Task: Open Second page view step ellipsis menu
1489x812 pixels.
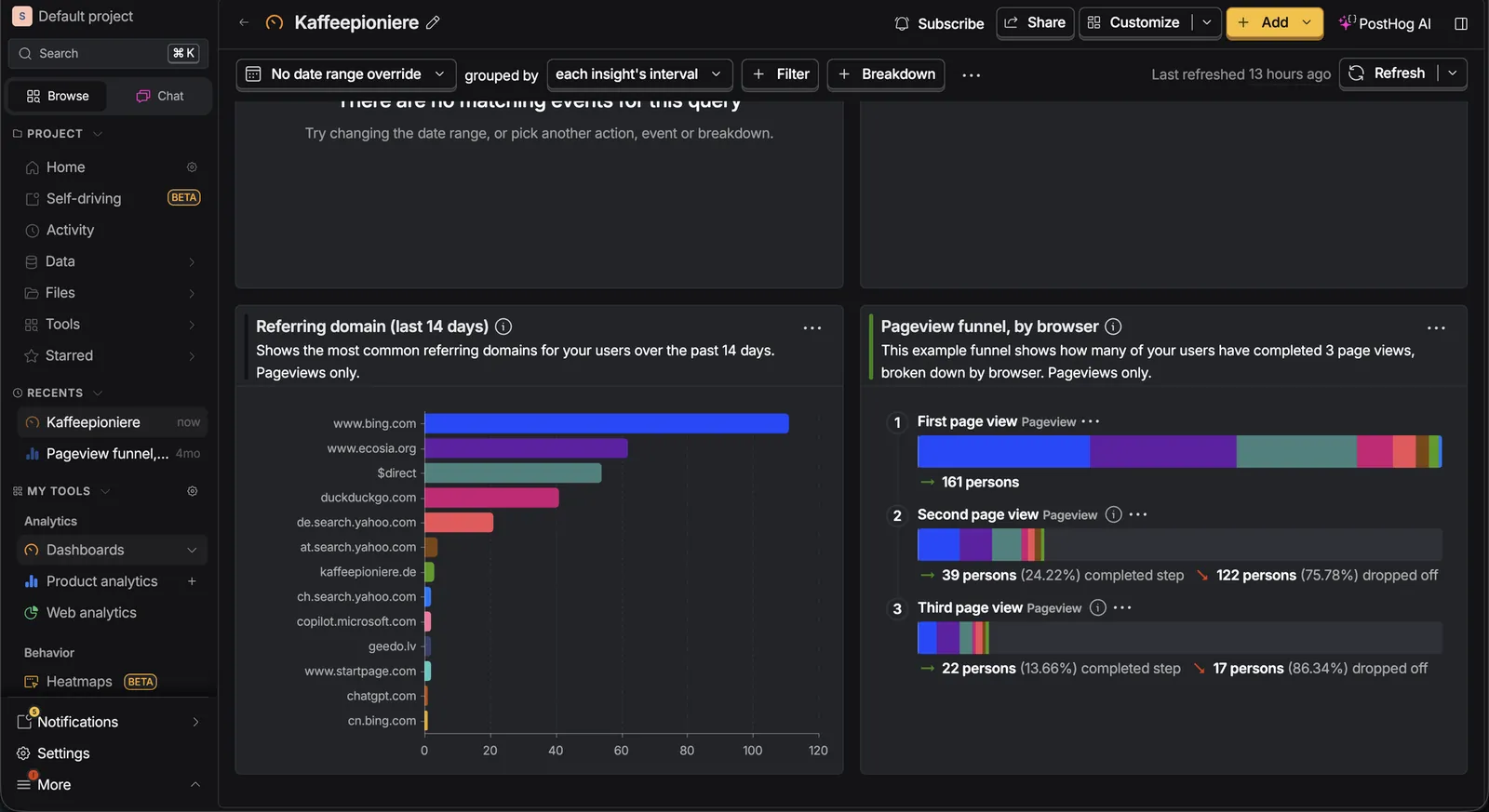Action: 1138,514
